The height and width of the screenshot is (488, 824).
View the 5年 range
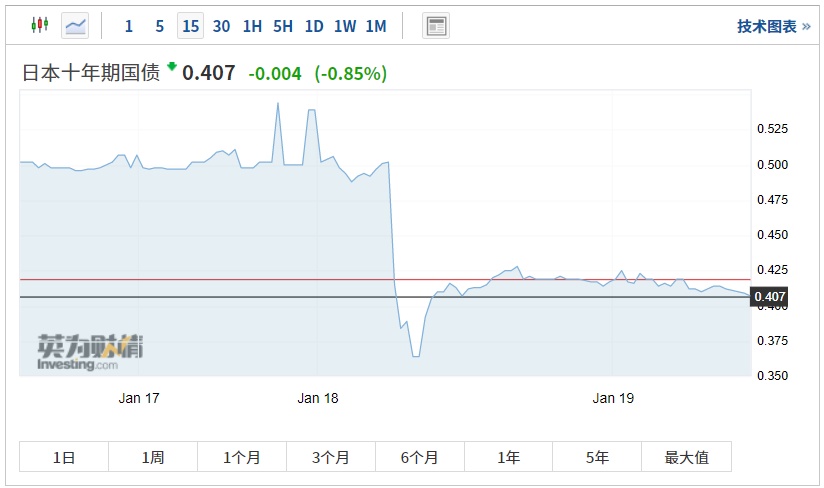click(x=598, y=457)
